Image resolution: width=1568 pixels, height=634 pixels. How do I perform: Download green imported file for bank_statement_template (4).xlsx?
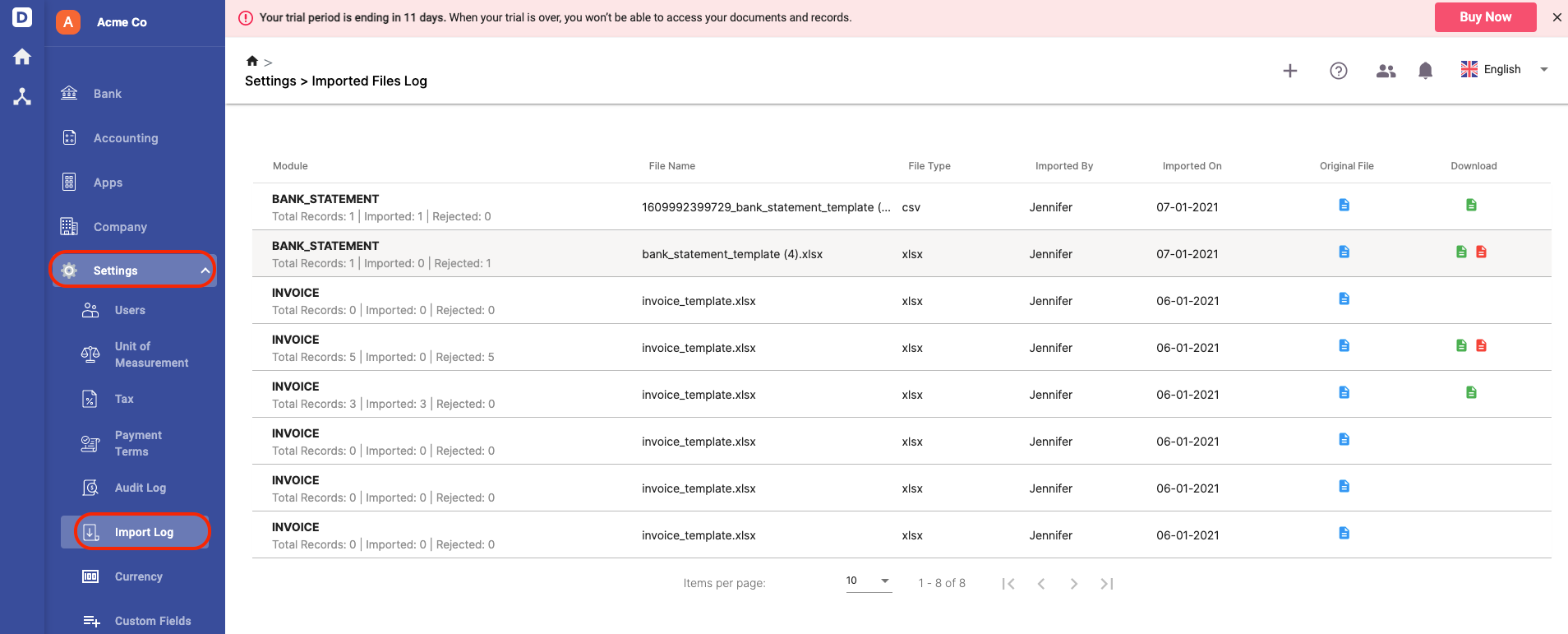click(1462, 252)
